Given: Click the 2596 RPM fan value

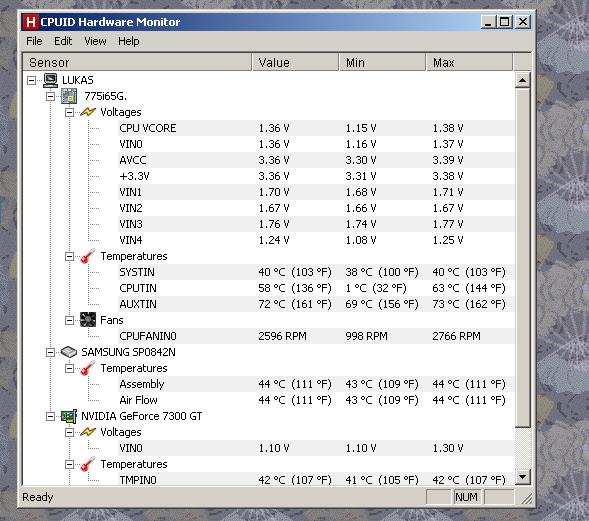Looking at the screenshot, I should pyautogui.click(x=282, y=336).
